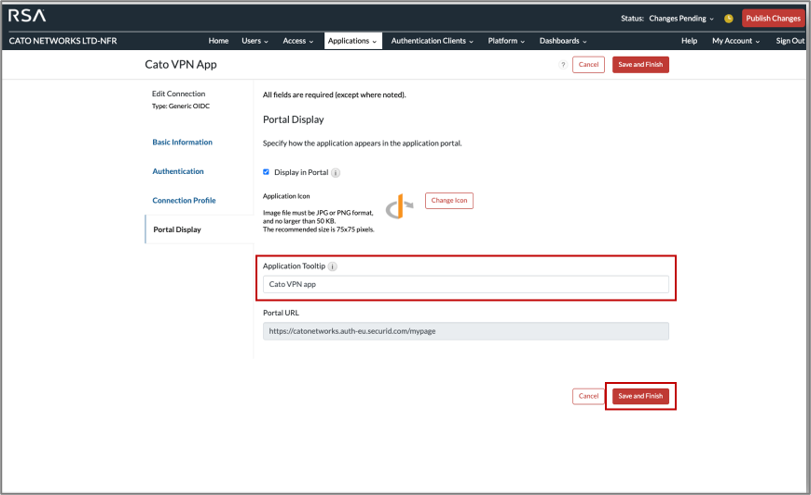
Task: Switch to the Basic Information step
Action: [182, 142]
